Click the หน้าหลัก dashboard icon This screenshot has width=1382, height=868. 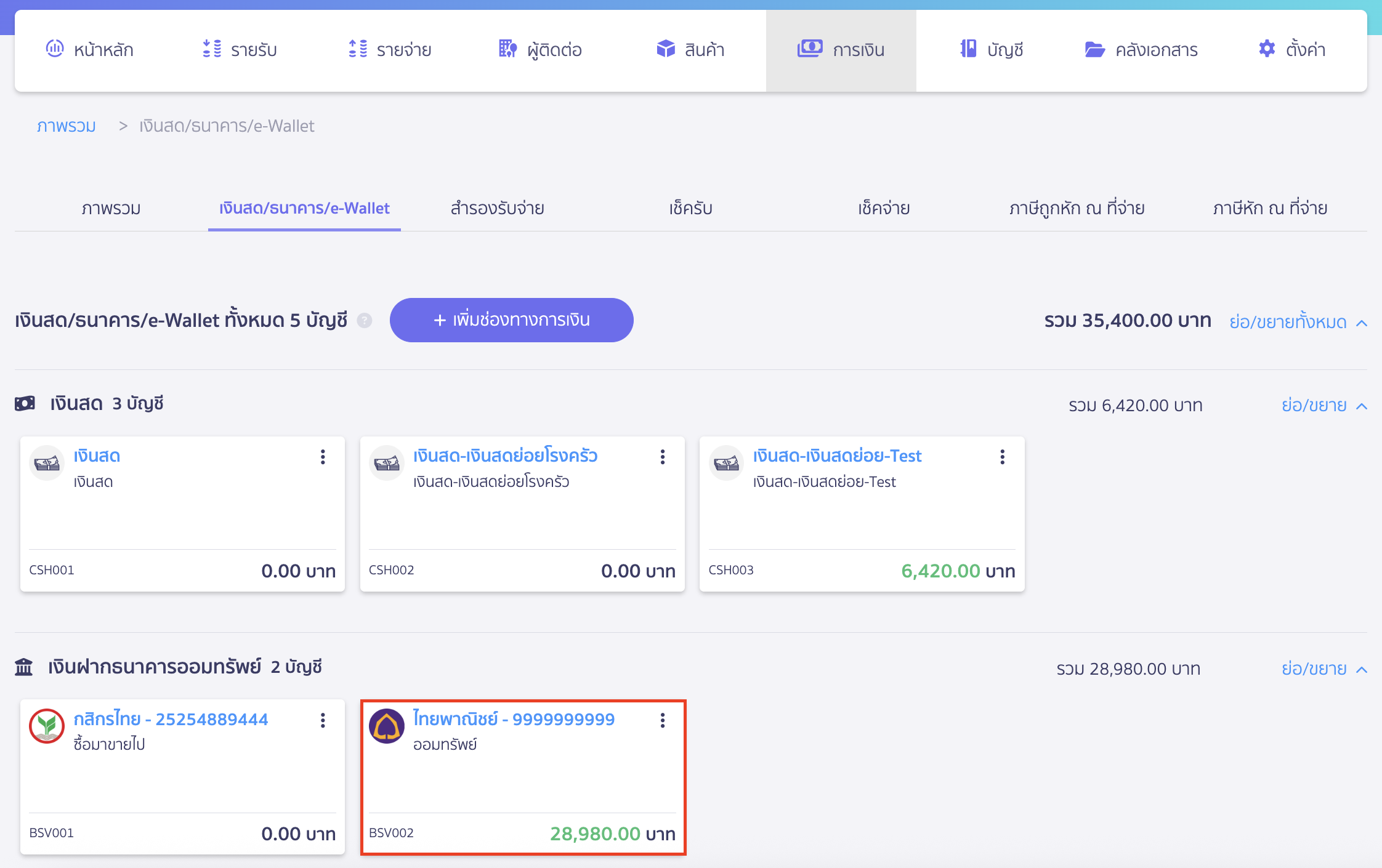[x=54, y=49]
